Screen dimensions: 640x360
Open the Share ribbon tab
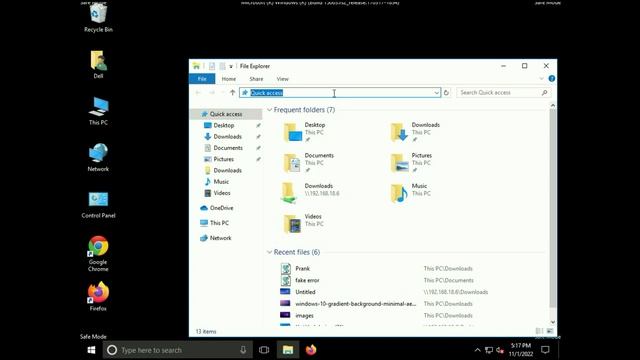click(256, 79)
